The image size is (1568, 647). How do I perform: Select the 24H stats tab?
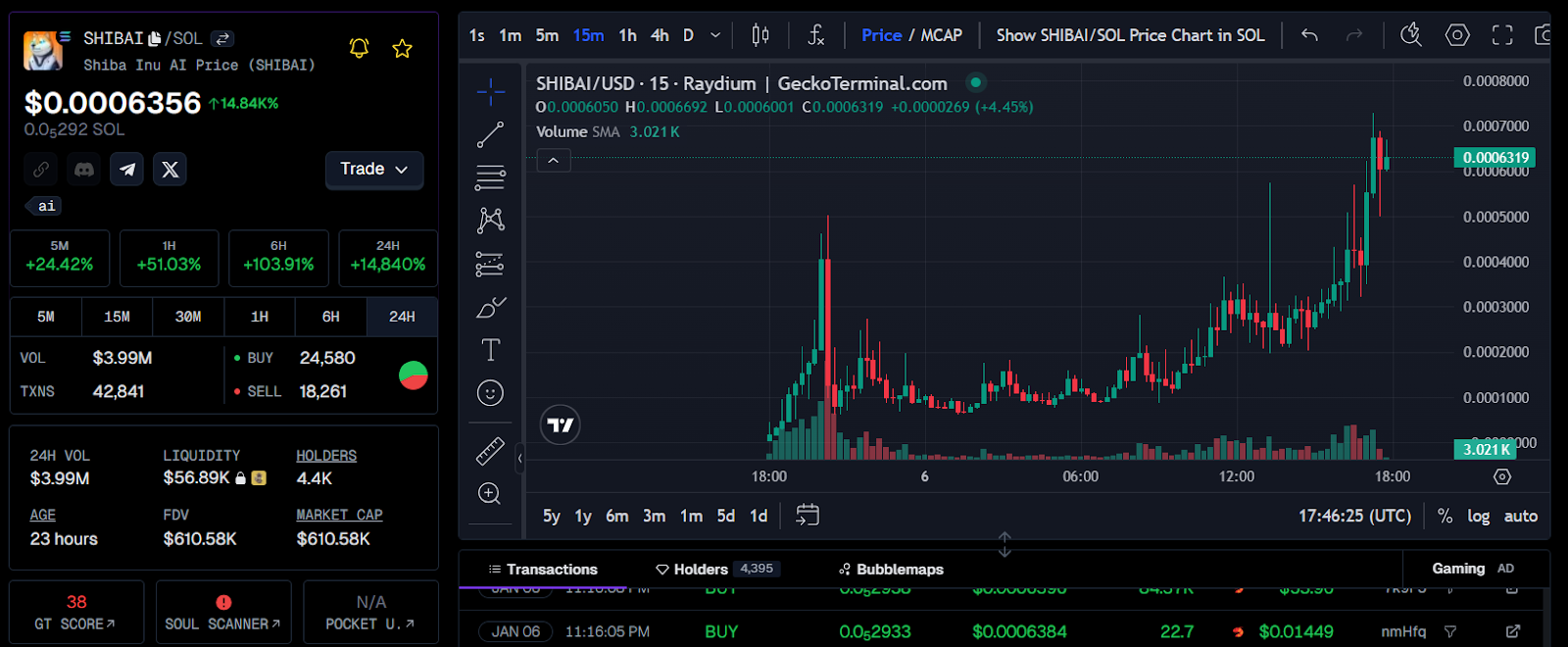coord(402,317)
